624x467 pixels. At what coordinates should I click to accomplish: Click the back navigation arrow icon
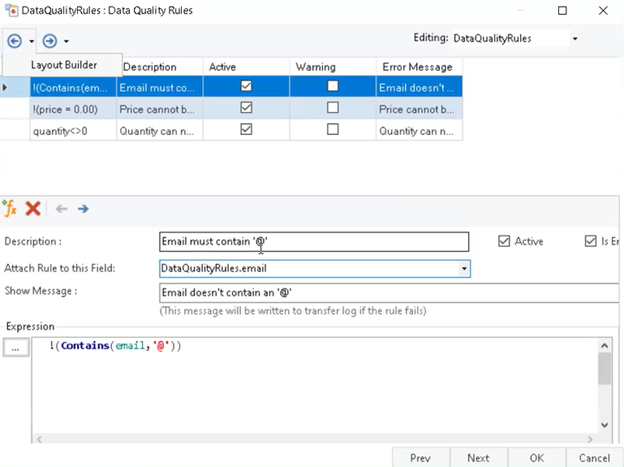[x=14, y=41]
